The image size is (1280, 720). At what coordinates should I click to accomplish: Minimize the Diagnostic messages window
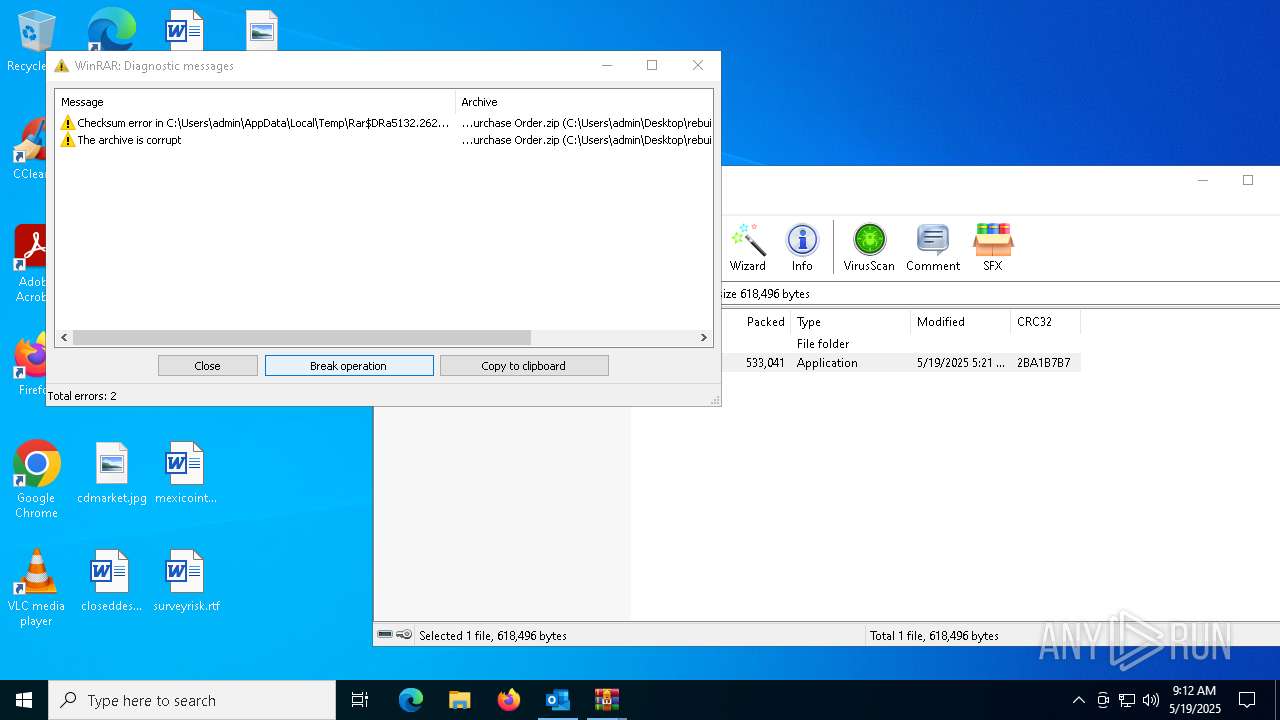tap(607, 65)
